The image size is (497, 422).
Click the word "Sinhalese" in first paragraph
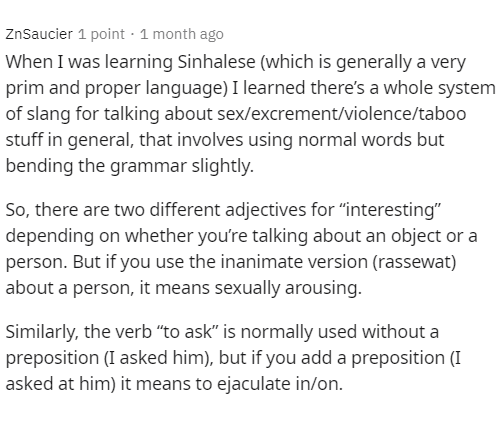[x=216, y=62]
